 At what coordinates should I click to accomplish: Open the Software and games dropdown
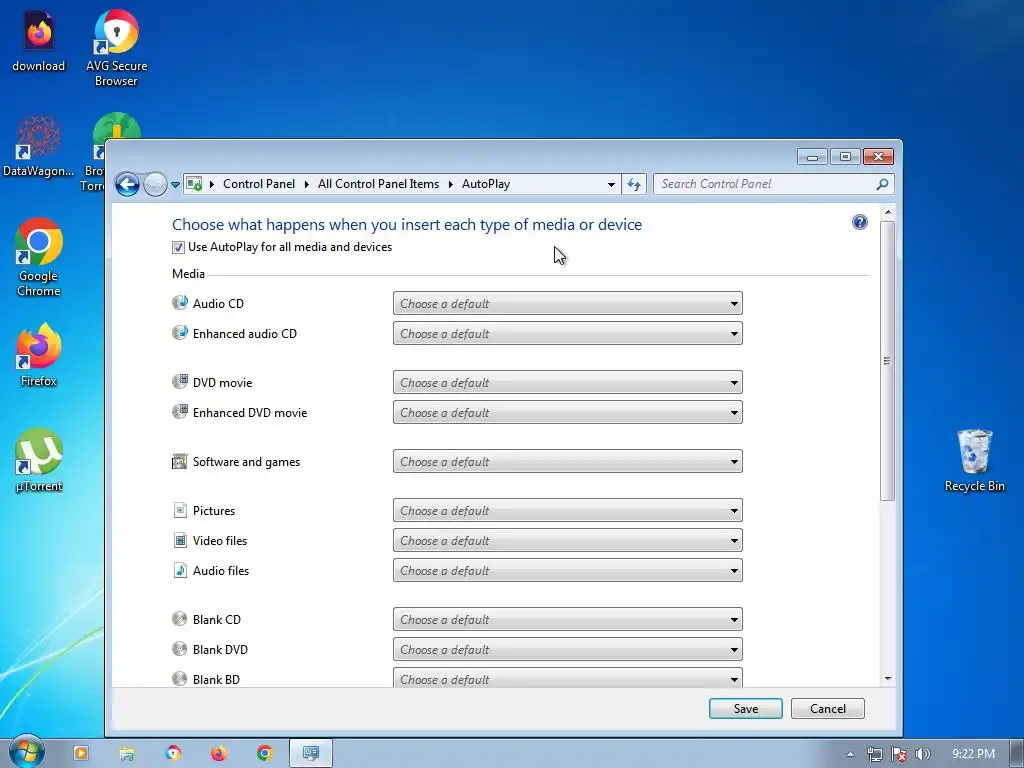(568, 461)
